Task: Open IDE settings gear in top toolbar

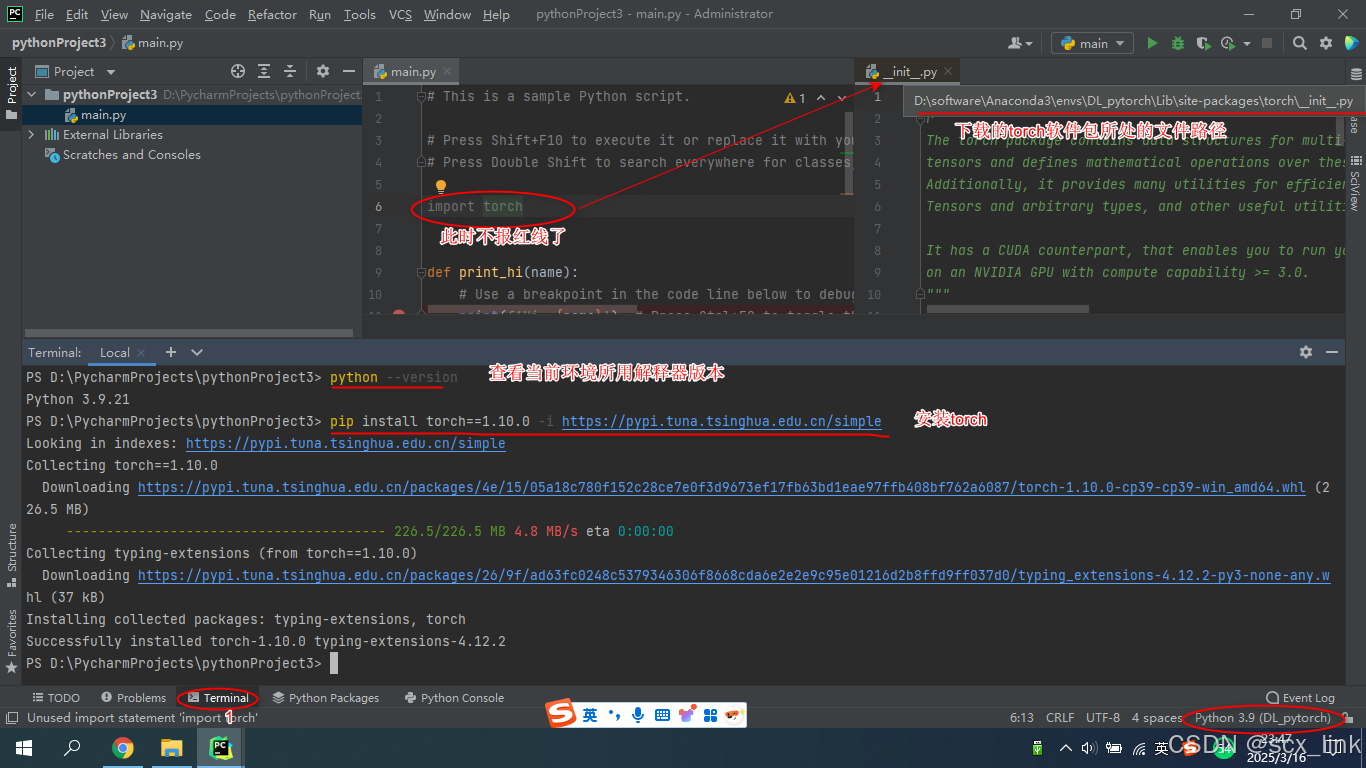Action: (x=1325, y=43)
